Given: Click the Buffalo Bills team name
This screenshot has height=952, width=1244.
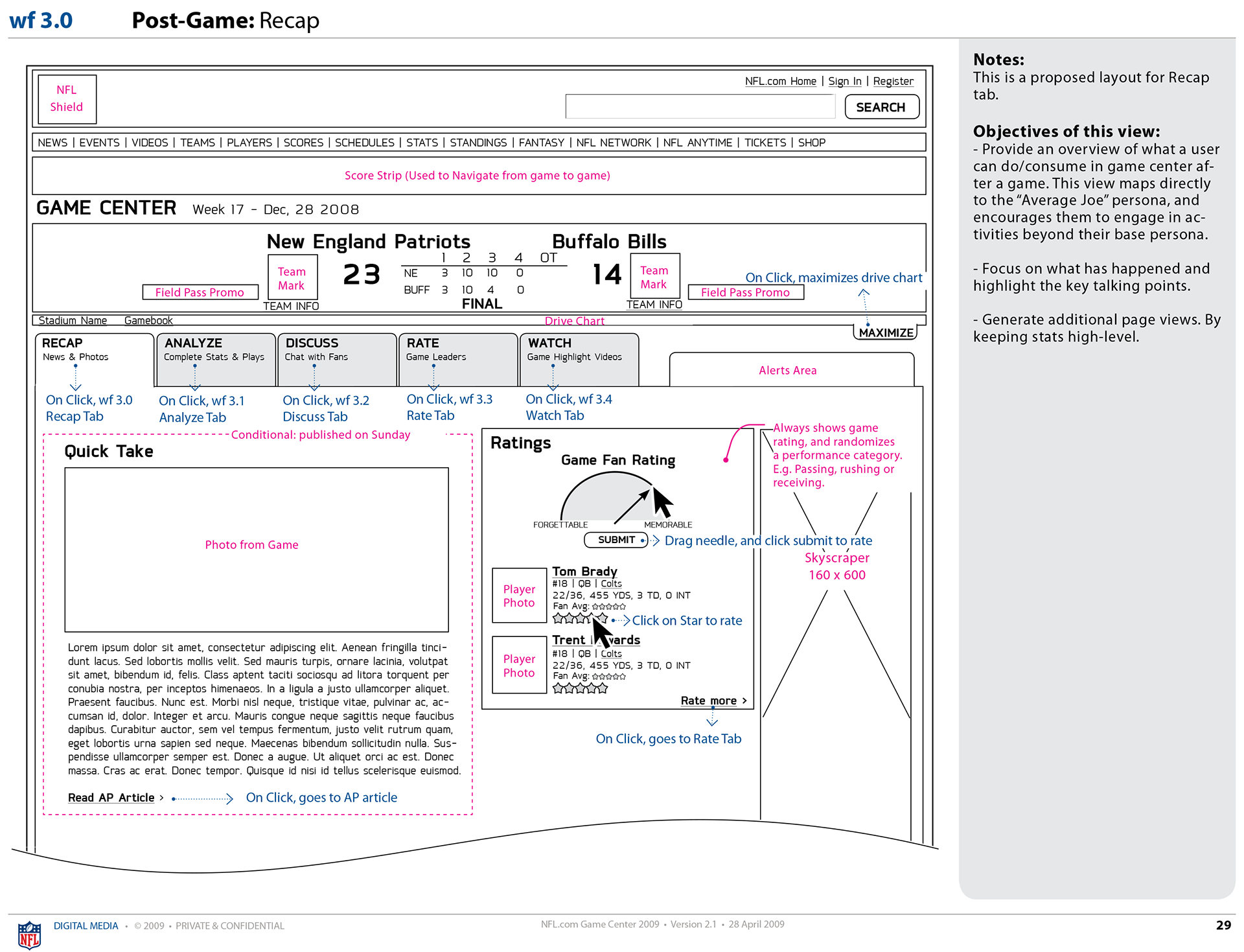Looking at the screenshot, I should tap(609, 242).
